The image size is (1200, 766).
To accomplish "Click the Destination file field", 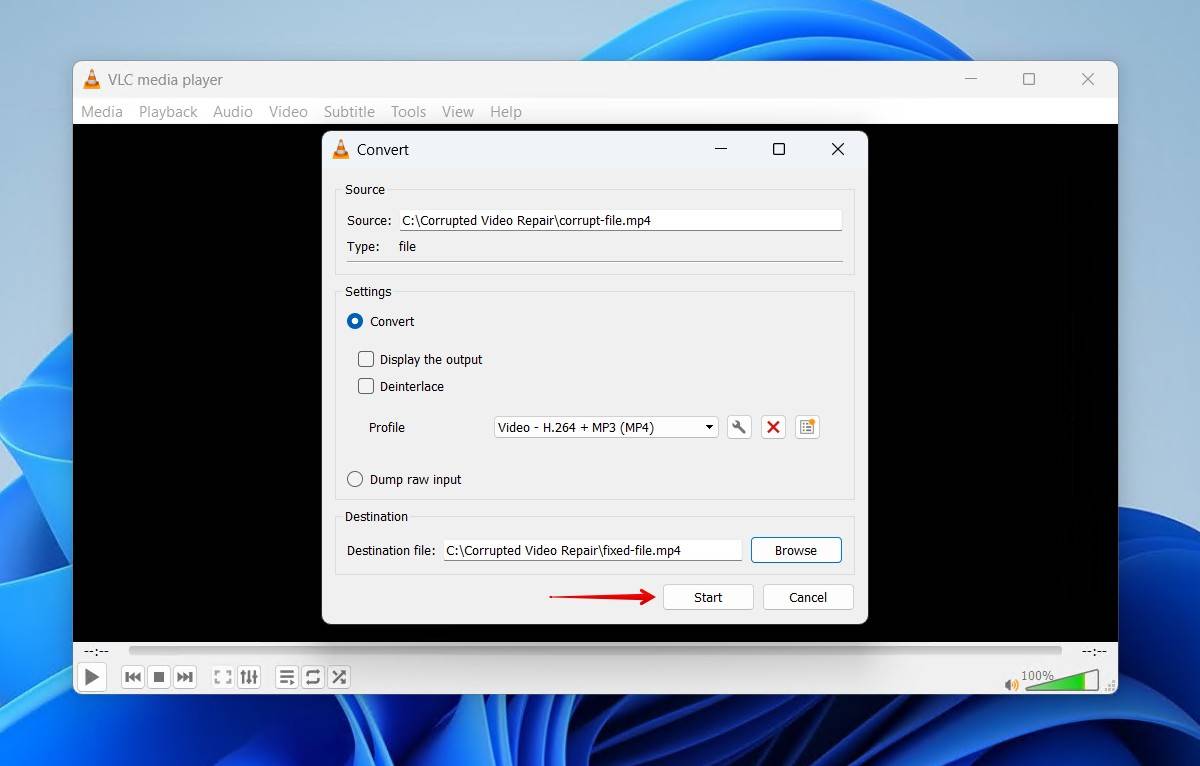I will click(592, 550).
